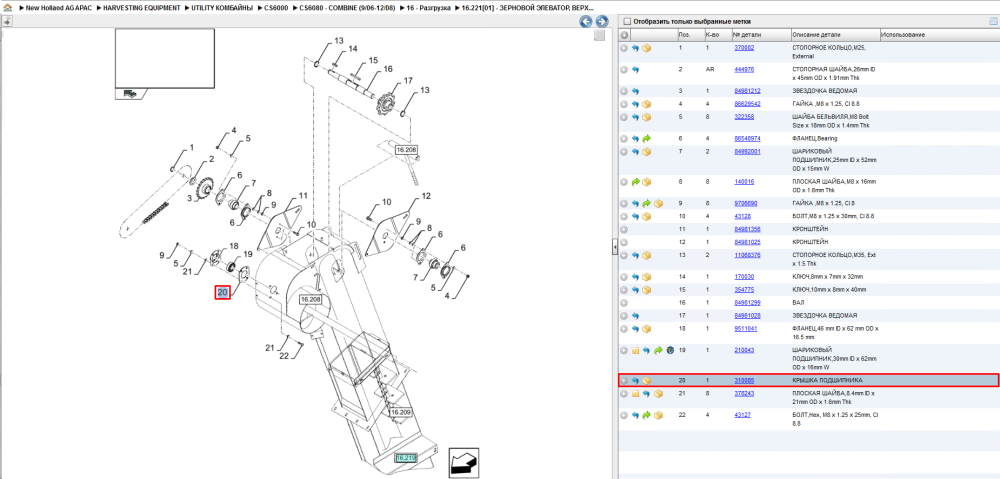The width and height of the screenshot is (1000, 479).
Task: Click callout number 17 in the diagram
Action: coord(408,80)
